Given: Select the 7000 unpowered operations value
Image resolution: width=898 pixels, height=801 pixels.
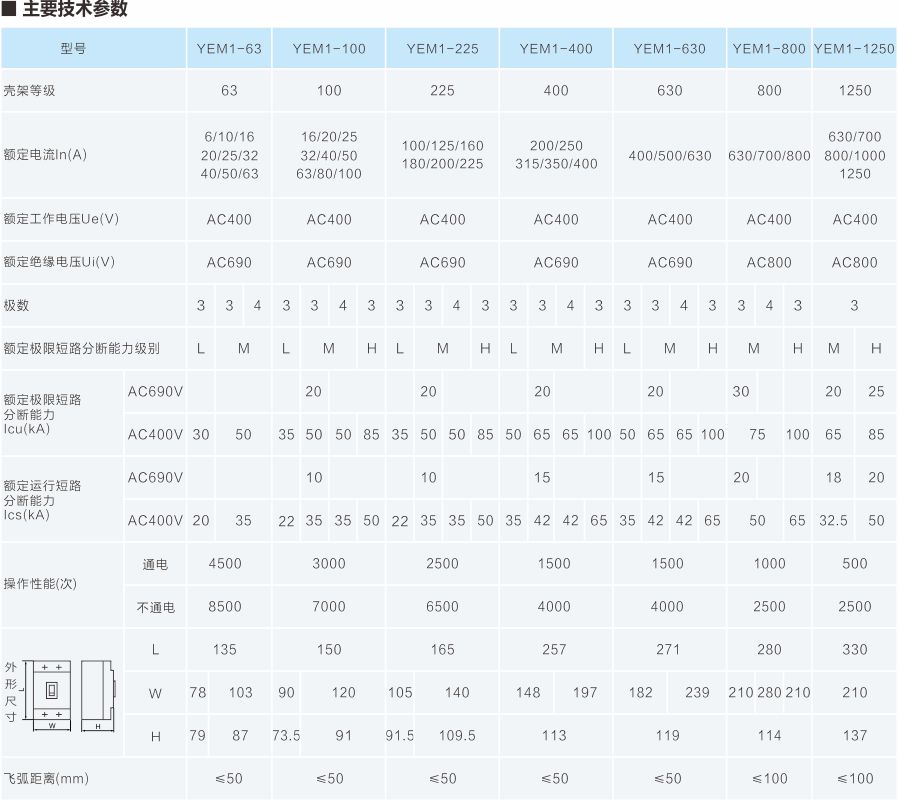Looking at the screenshot, I should point(329,606).
